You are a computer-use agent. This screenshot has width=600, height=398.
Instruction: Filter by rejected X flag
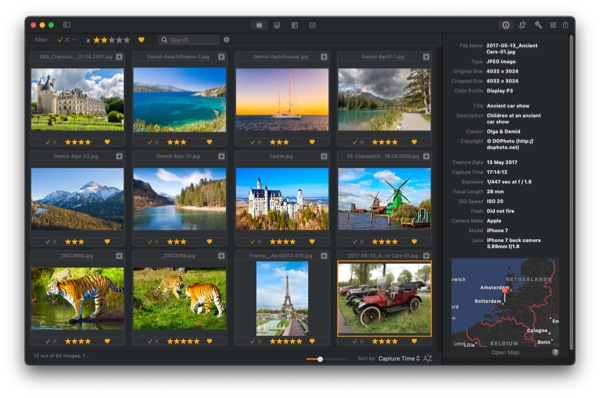67,39
